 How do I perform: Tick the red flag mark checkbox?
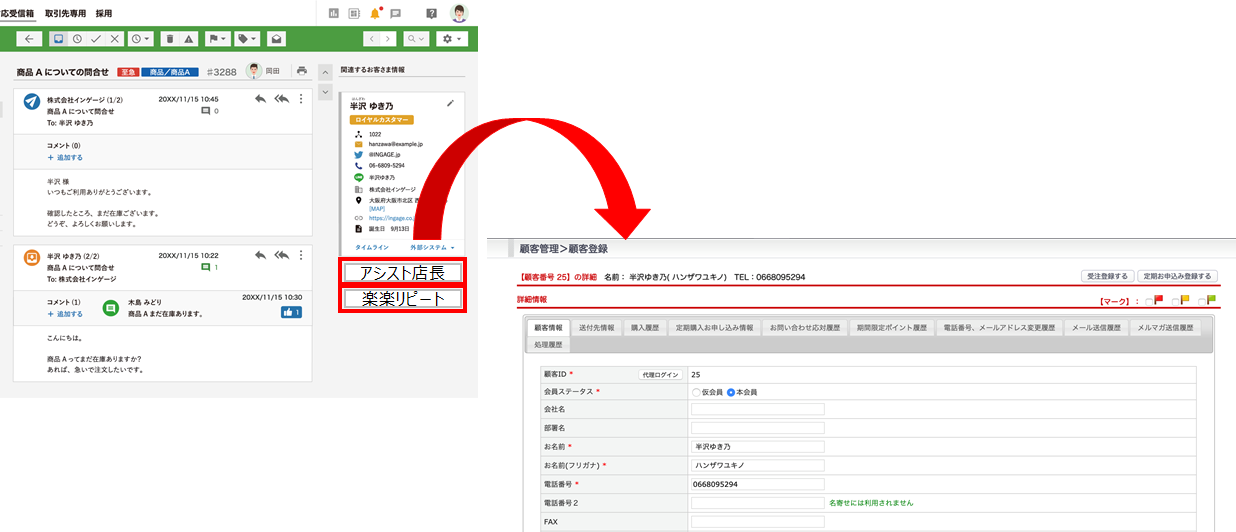point(1149,300)
